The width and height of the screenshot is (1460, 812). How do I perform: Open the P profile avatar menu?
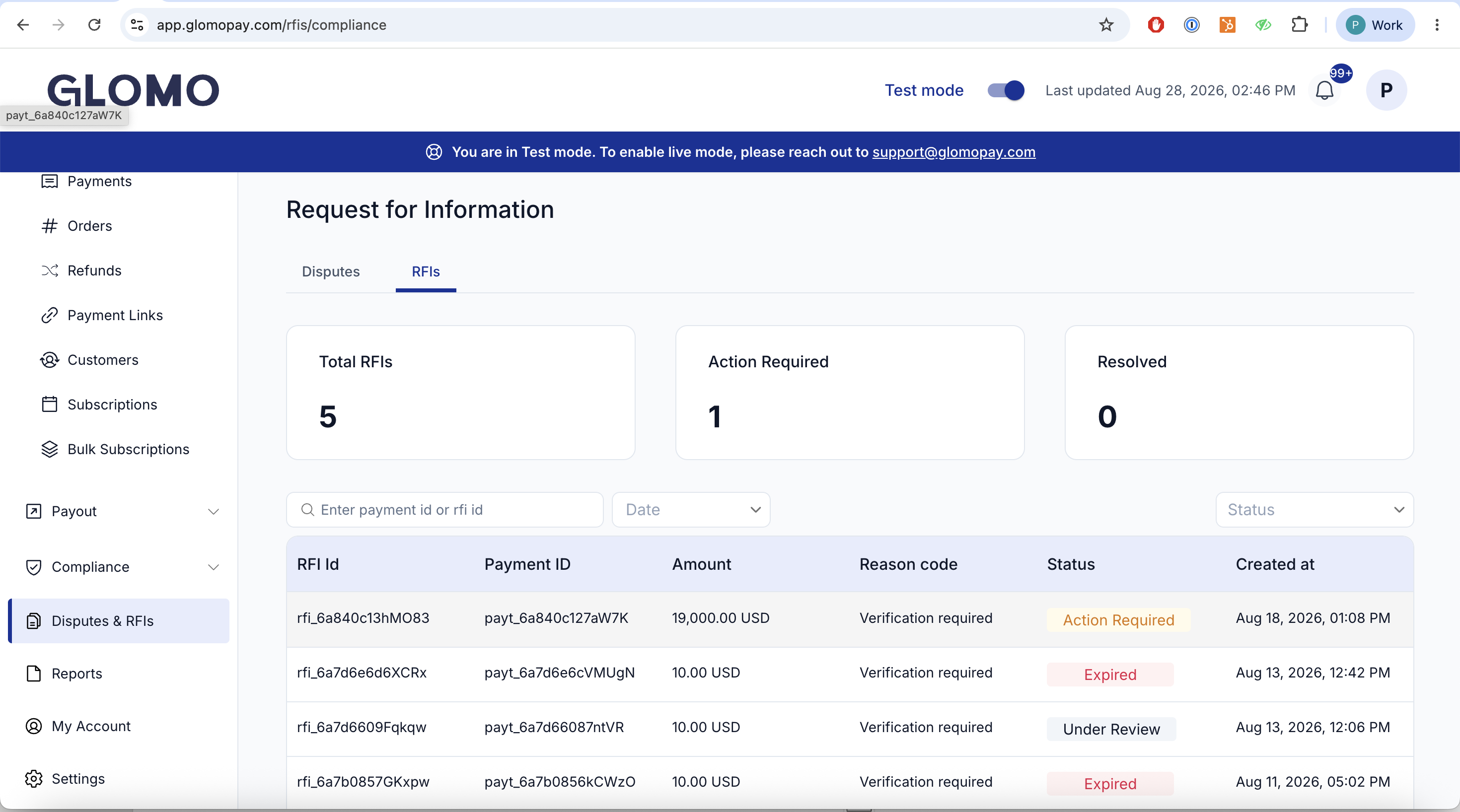tap(1386, 90)
